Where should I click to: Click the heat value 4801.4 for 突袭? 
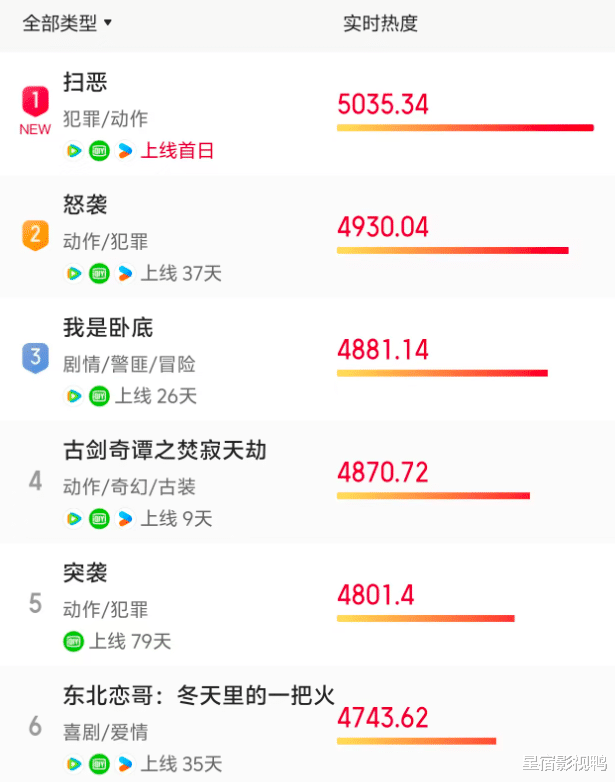[375, 595]
